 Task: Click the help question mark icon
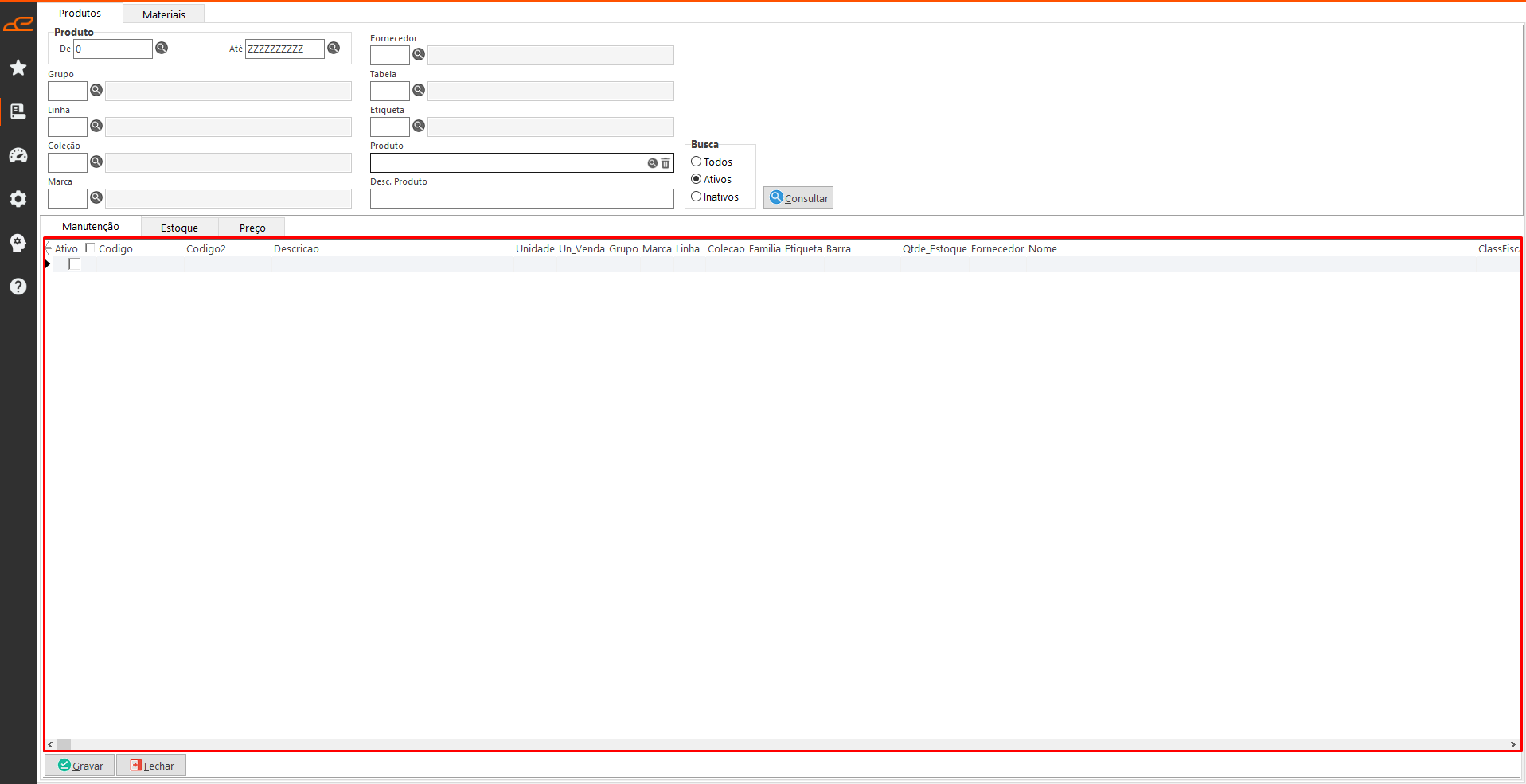18,287
